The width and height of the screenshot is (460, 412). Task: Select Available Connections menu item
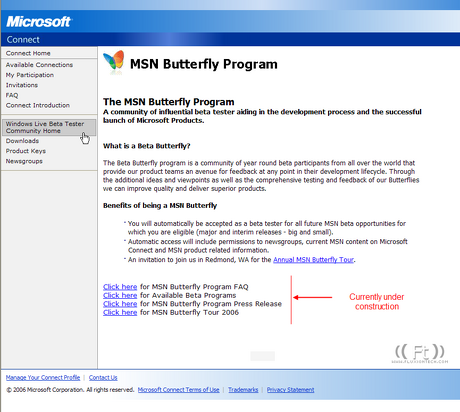(x=39, y=65)
